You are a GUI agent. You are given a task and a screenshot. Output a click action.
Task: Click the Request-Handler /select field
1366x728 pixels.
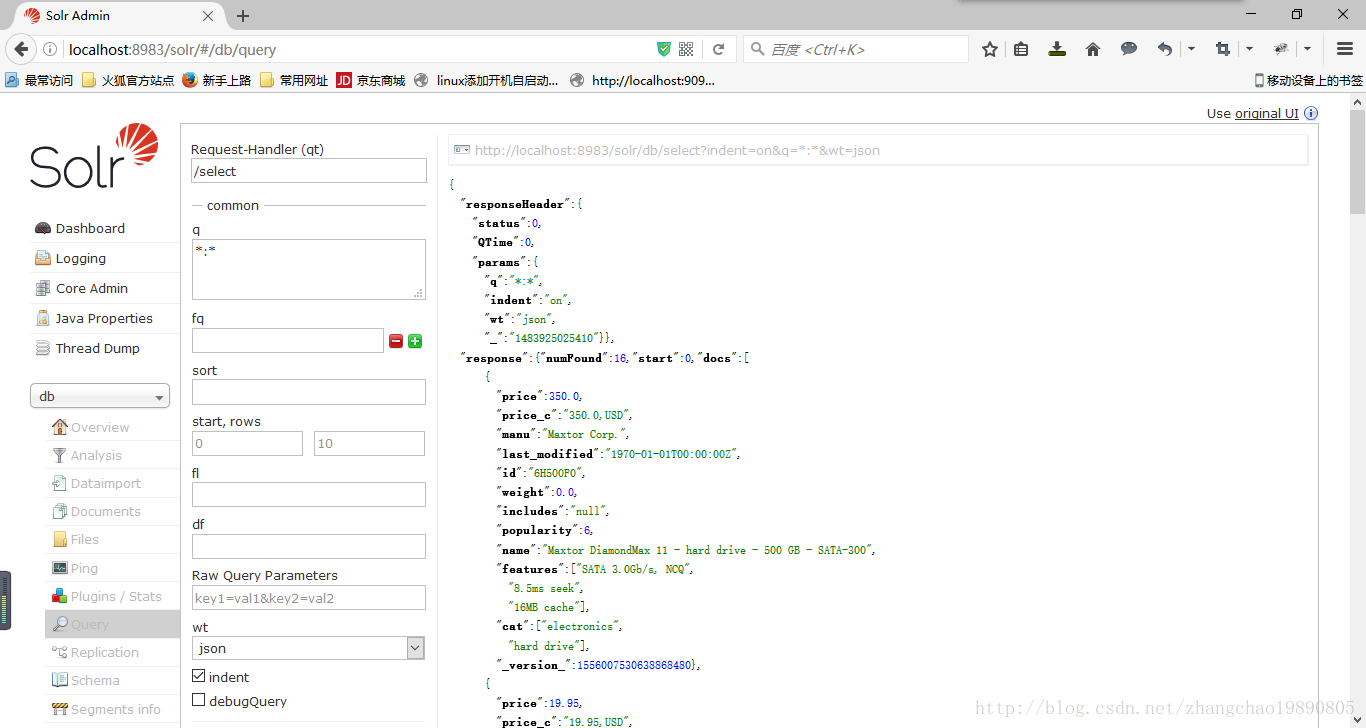[x=309, y=171]
